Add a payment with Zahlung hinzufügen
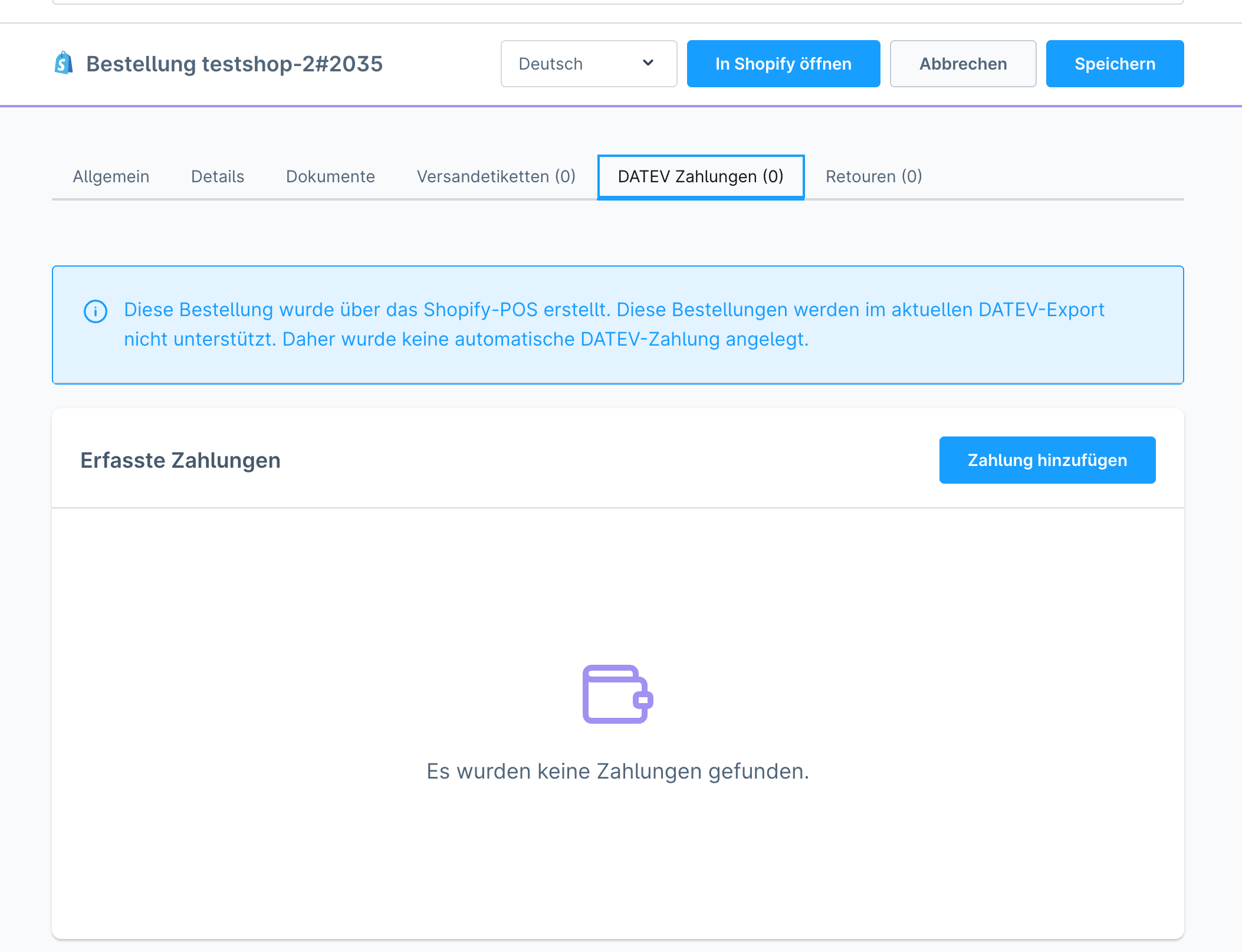Viewport: 1242px width, 952px height. pos(1047,460)
